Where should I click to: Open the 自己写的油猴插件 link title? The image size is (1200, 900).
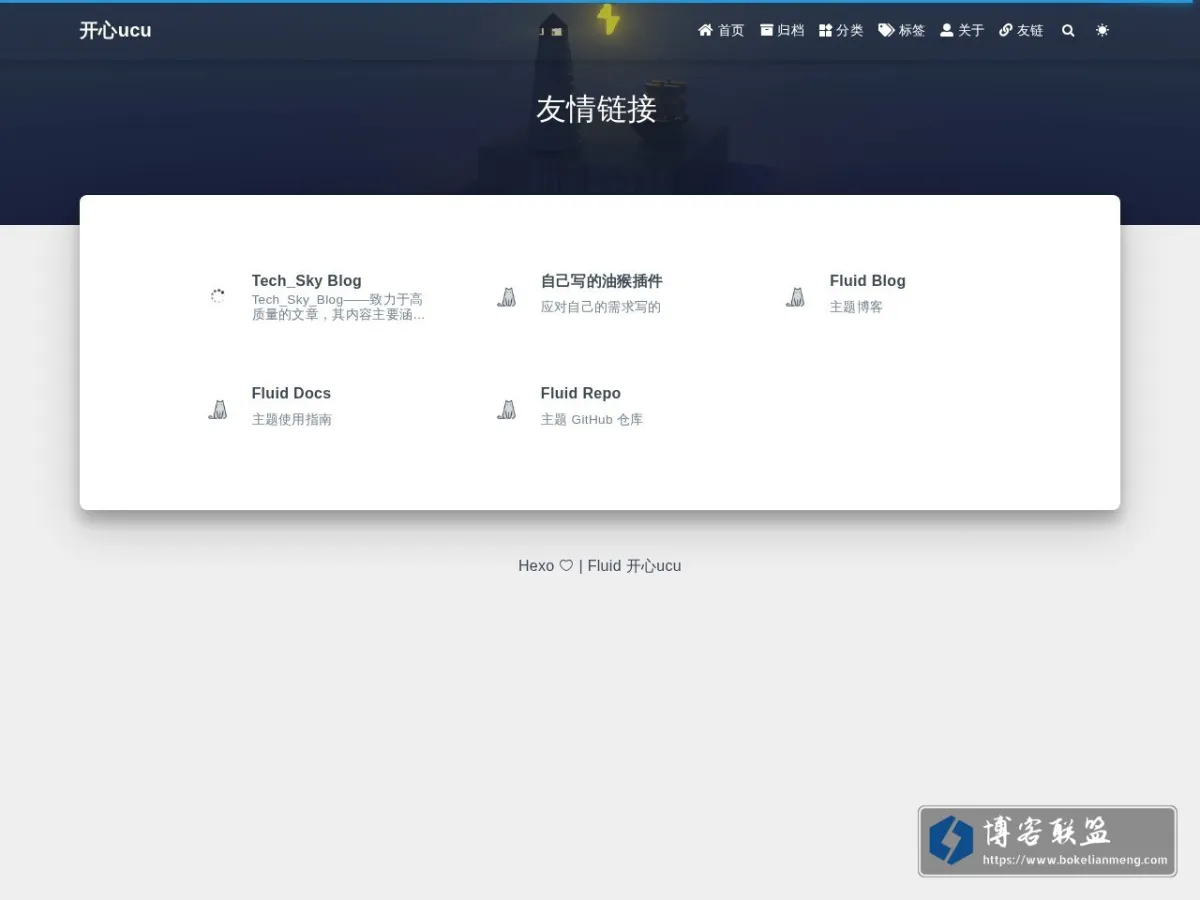point(602,281)
